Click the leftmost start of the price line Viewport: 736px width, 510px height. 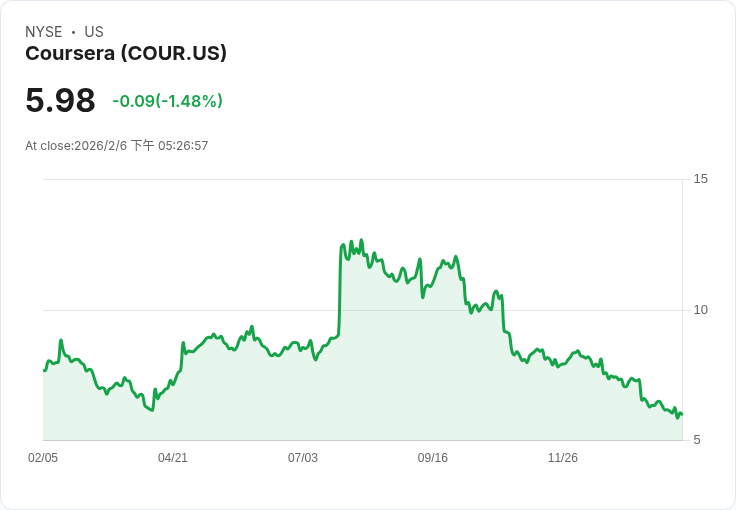click(44, 371)
